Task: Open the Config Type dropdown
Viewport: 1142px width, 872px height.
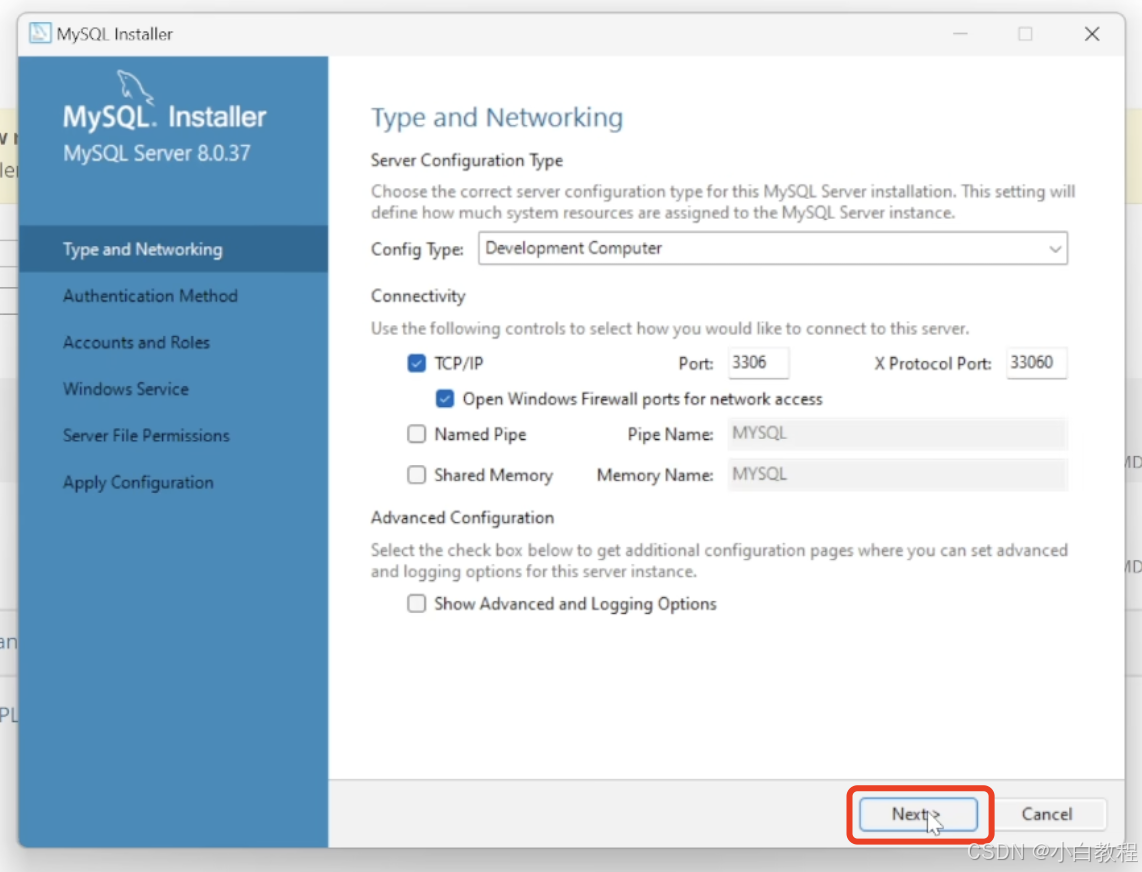Action: coord(773,248)
